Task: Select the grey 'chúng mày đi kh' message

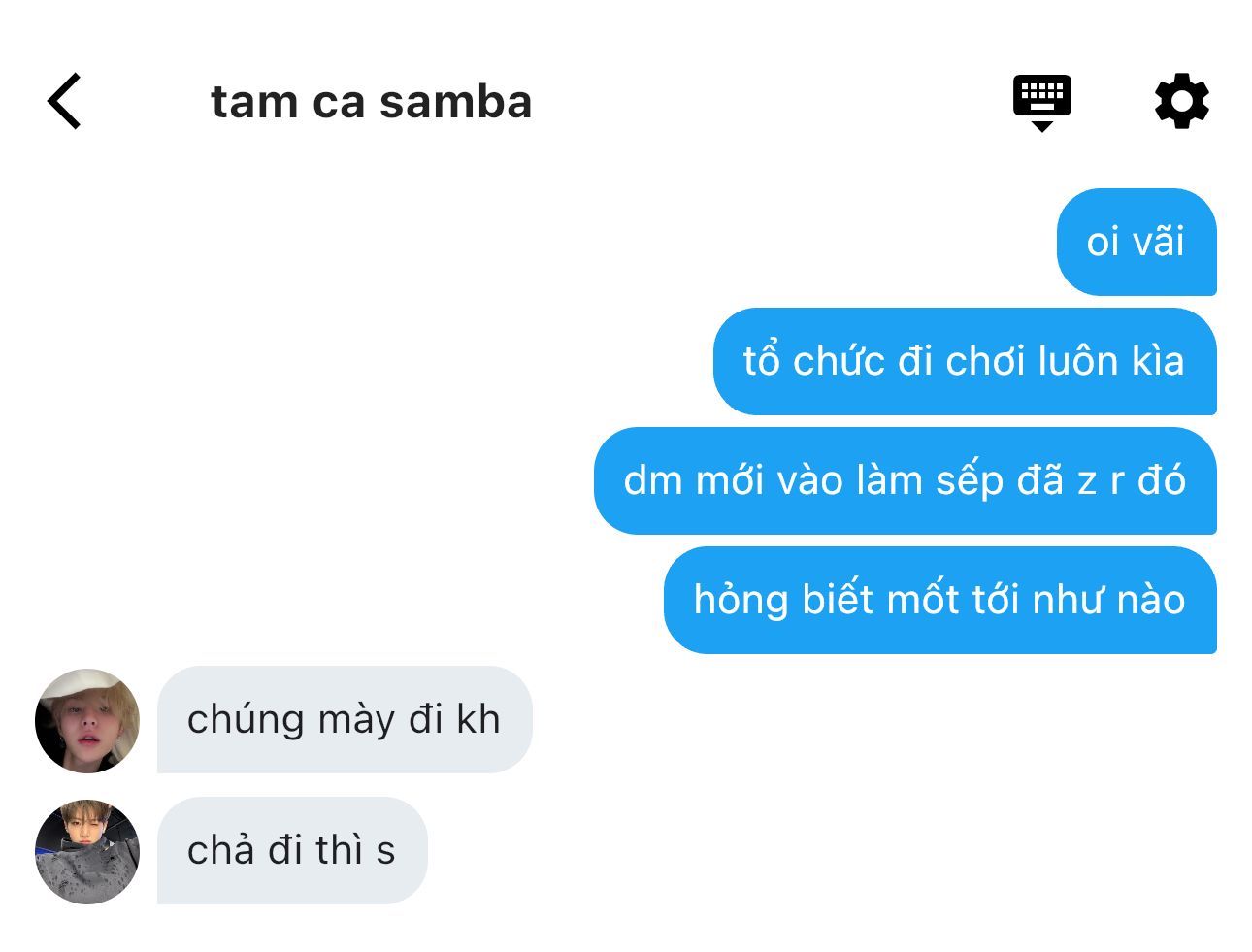Action: (x=345, y=719)
